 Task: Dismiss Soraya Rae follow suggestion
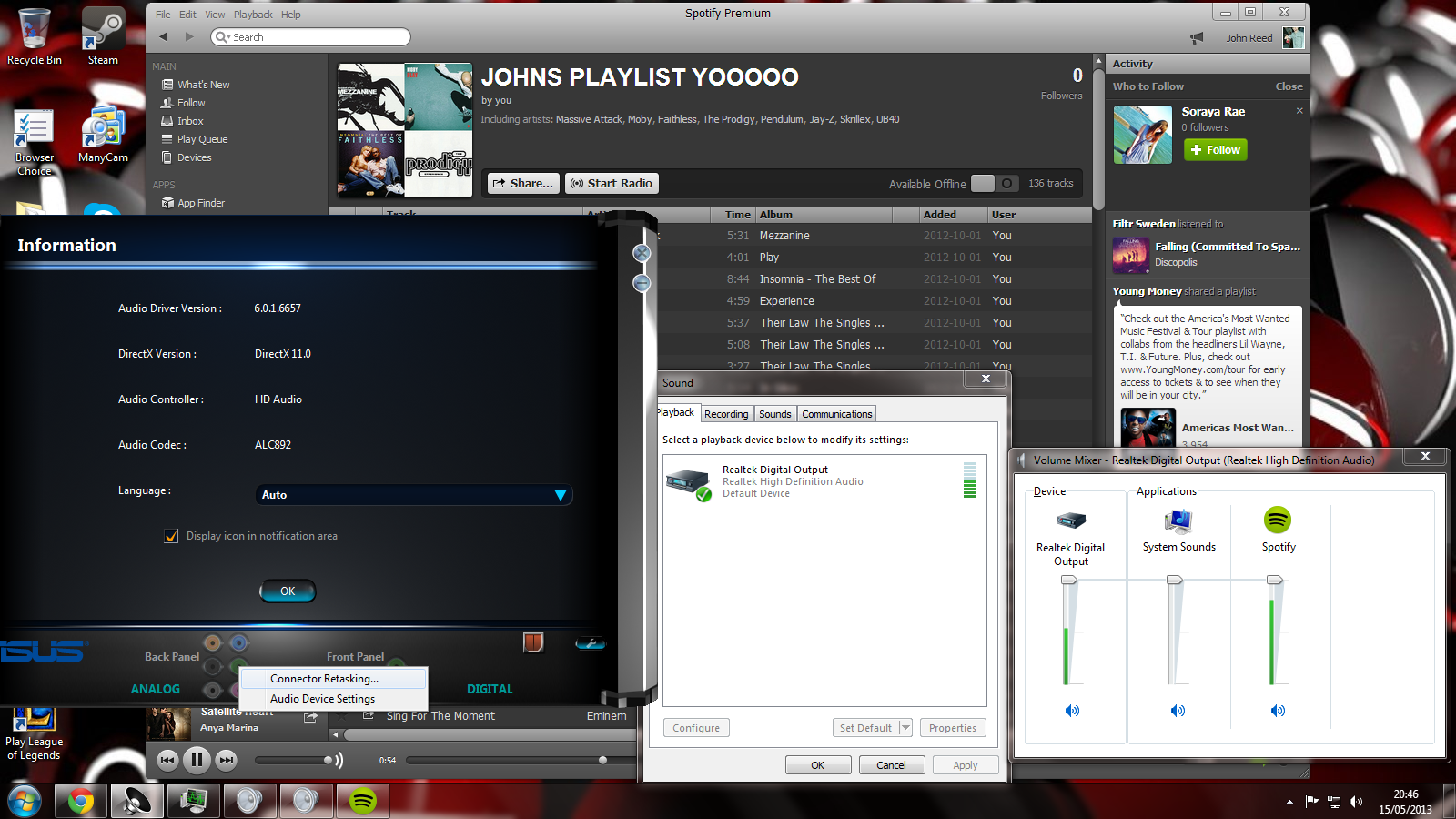click(x=1299, y=111)
